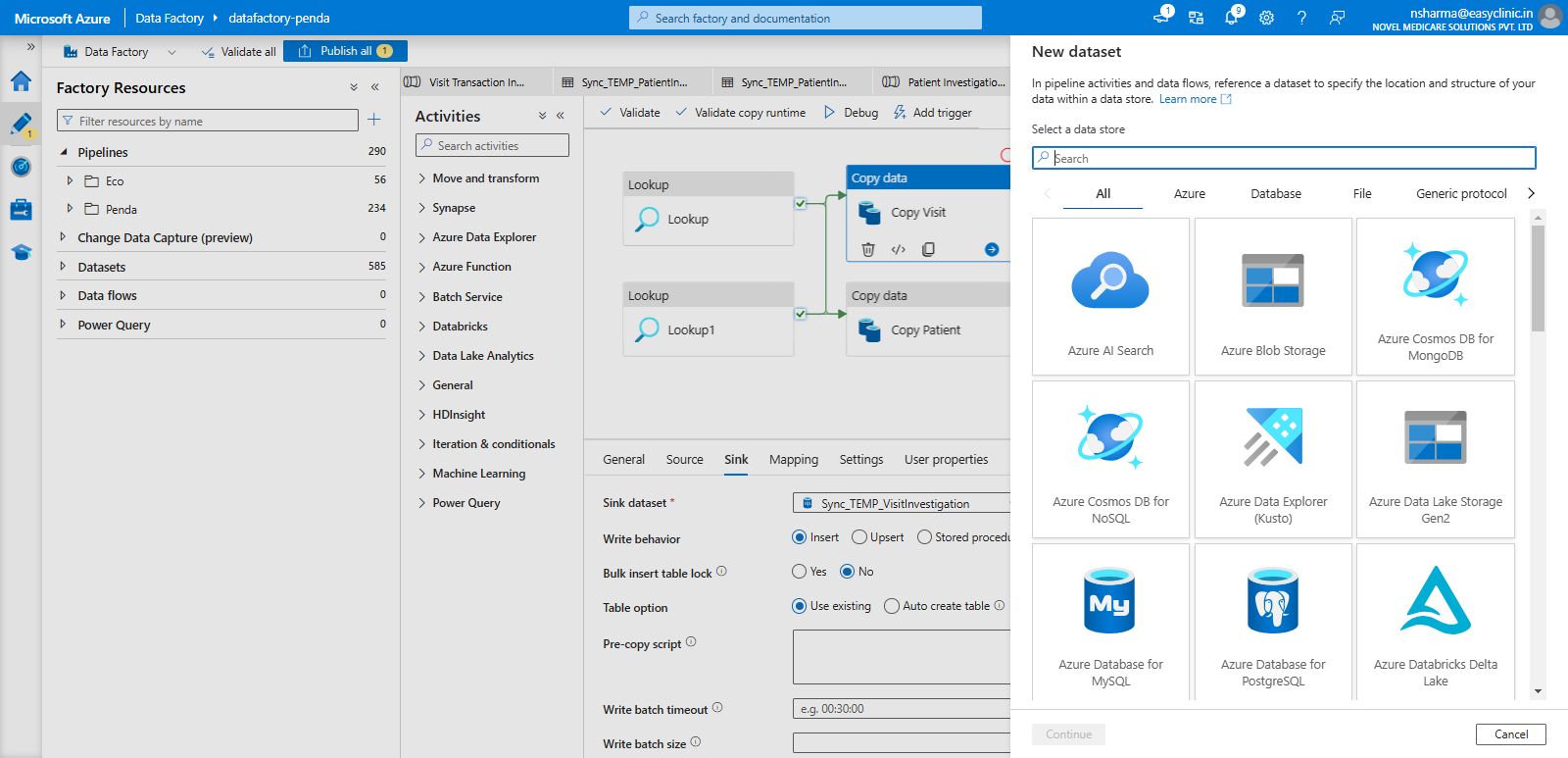Open the Manage toolbox icon in sidebar

pyautogui.click(x=21, y=210)
